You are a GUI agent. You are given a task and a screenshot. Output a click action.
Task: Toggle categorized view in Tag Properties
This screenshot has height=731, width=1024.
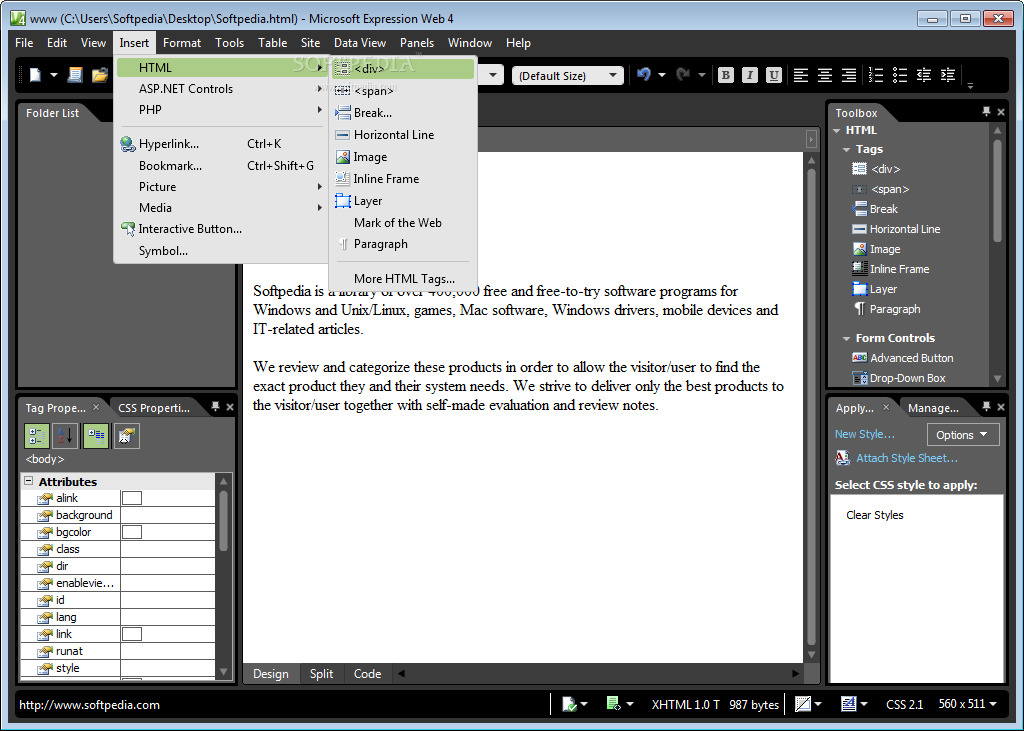[37, 436]
